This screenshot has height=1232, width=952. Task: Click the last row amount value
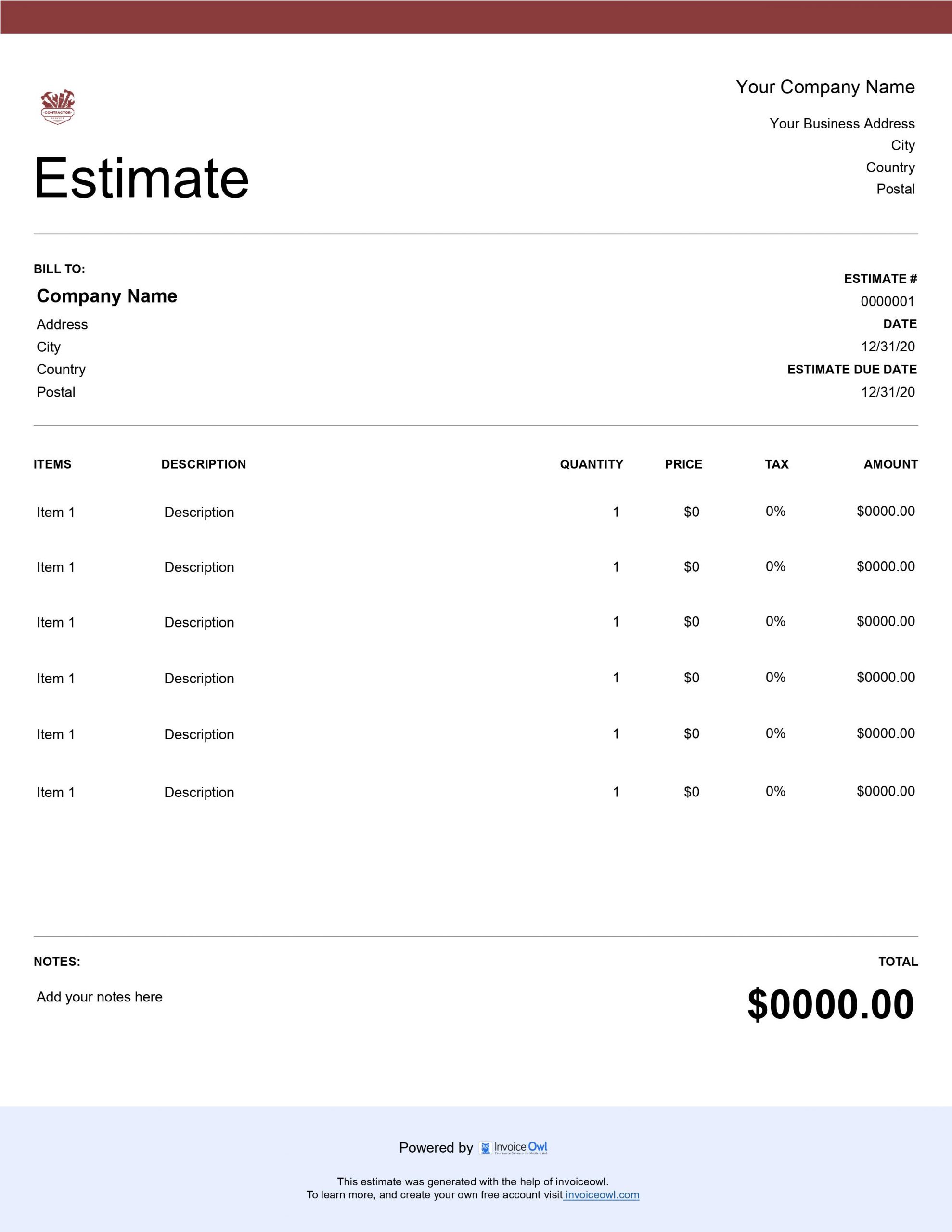(x=885, y=791)
